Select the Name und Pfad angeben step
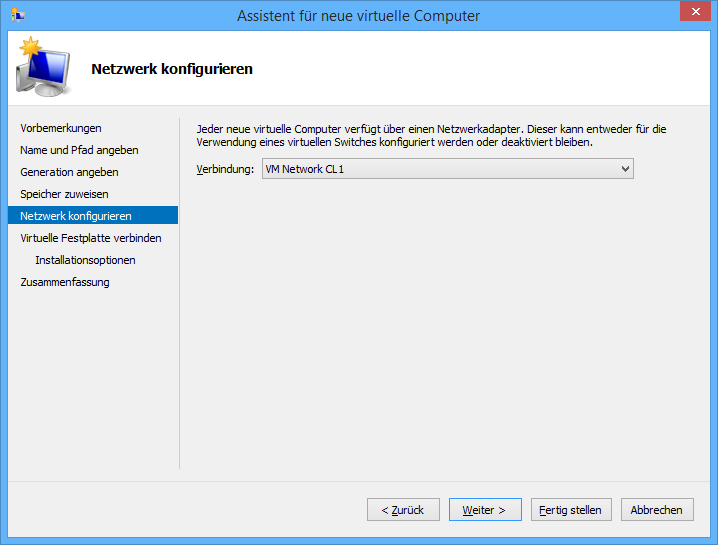 point(79,150)
